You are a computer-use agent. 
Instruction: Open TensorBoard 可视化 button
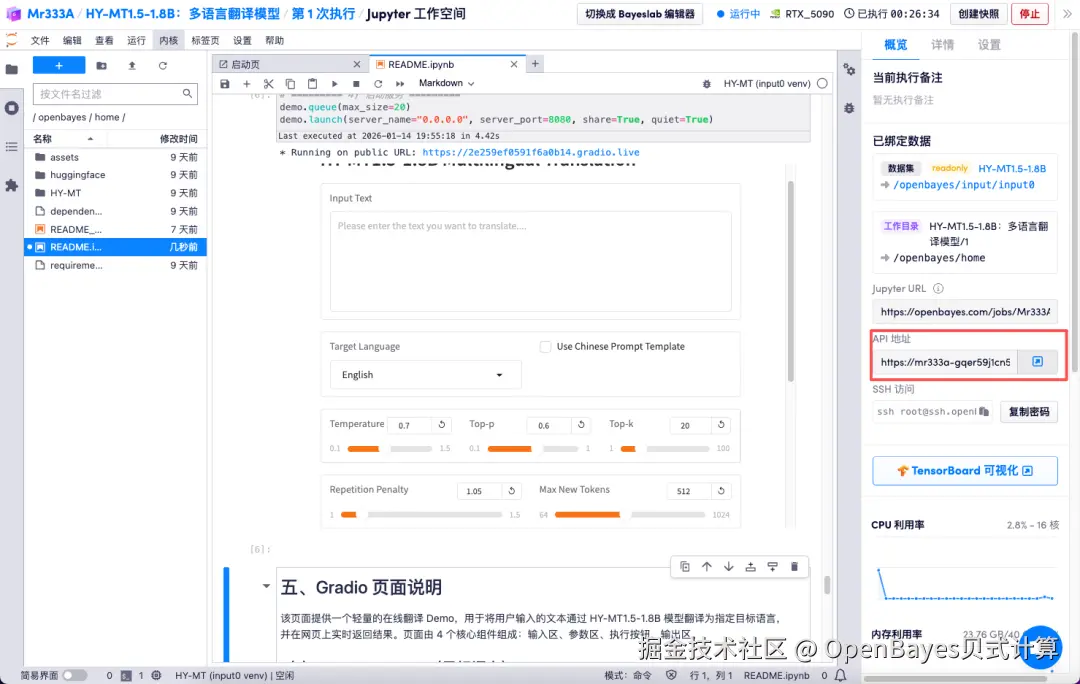click(x=964, y=470)
